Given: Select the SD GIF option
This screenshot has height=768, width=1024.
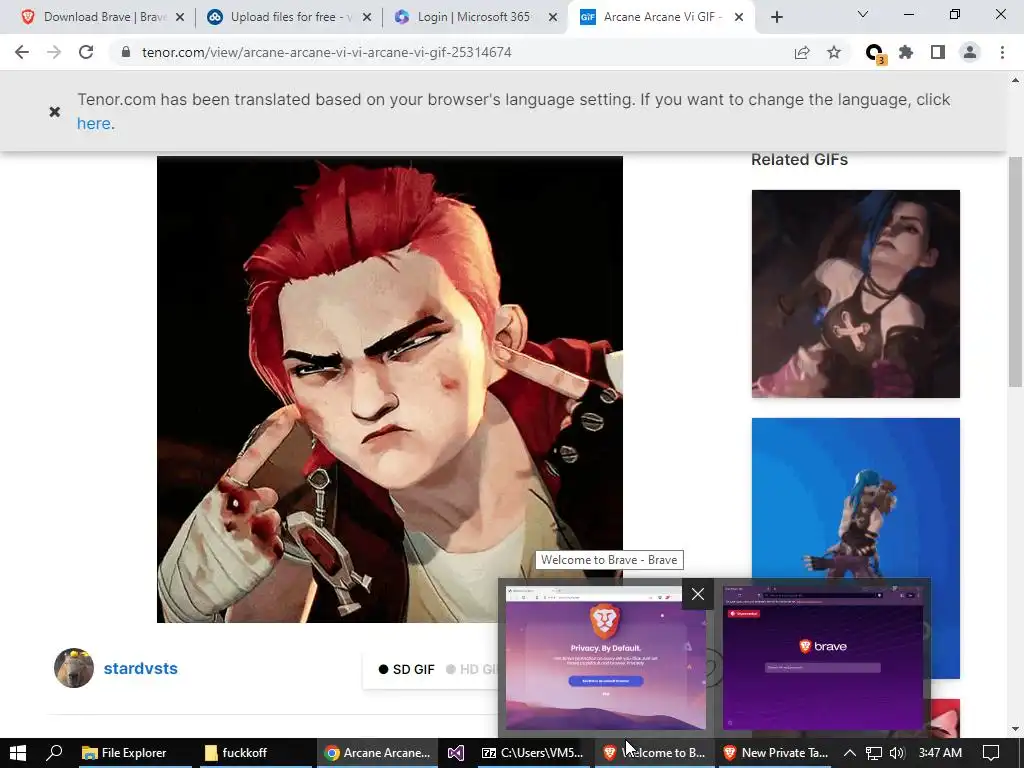Looking at the screenshot, I should click(x=406, y=669).
